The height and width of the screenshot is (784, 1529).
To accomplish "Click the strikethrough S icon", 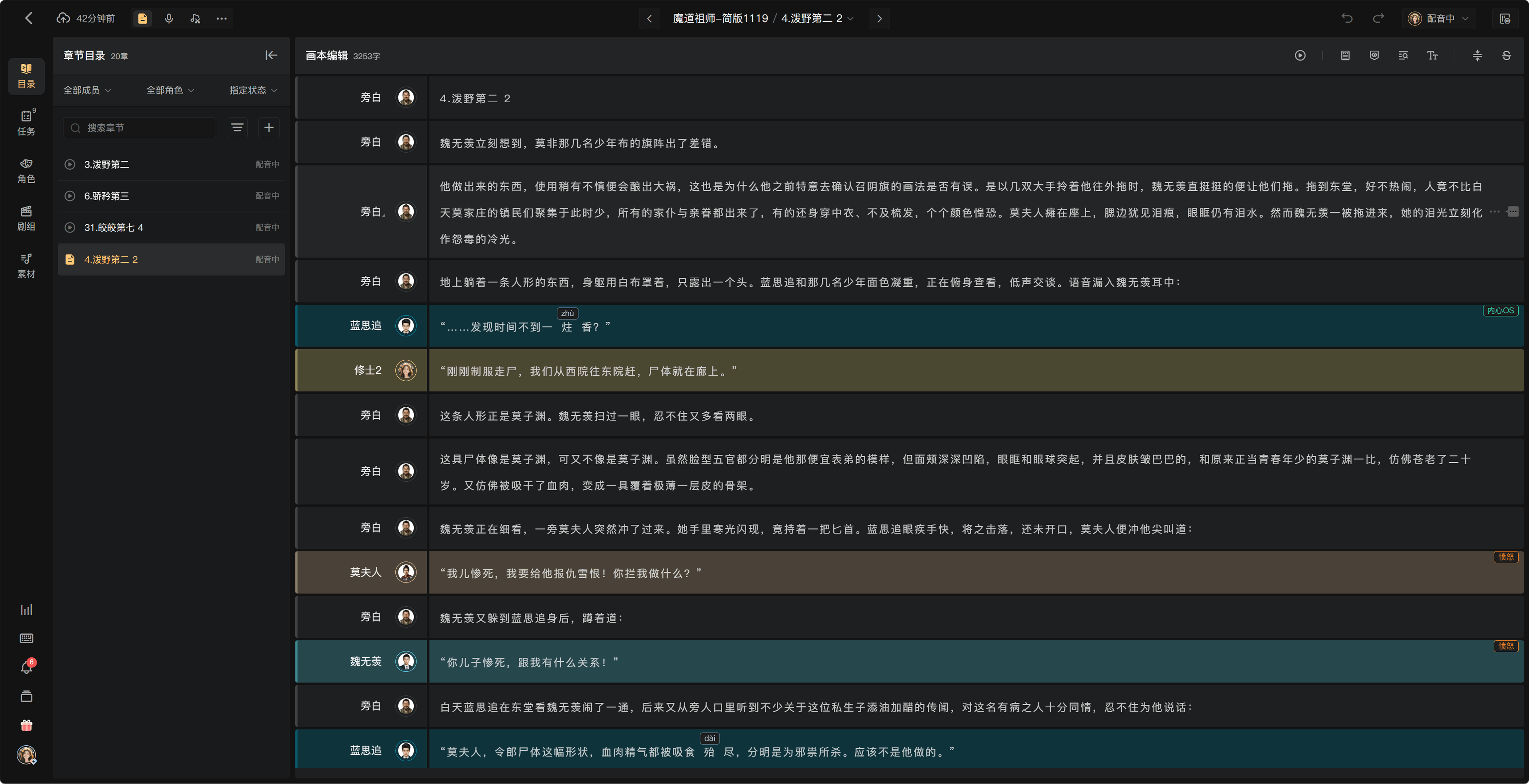I will (x=1506, y=55).
